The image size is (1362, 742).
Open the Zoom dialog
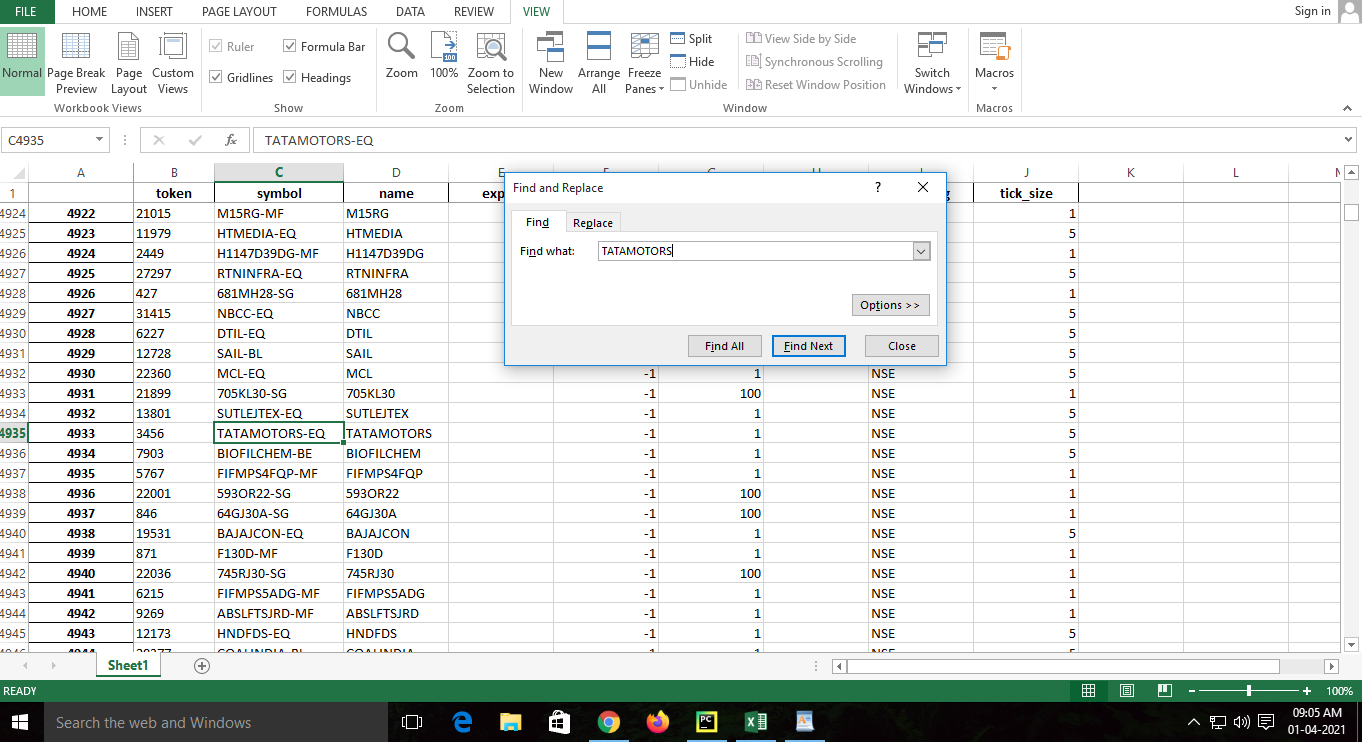point(402,56)
